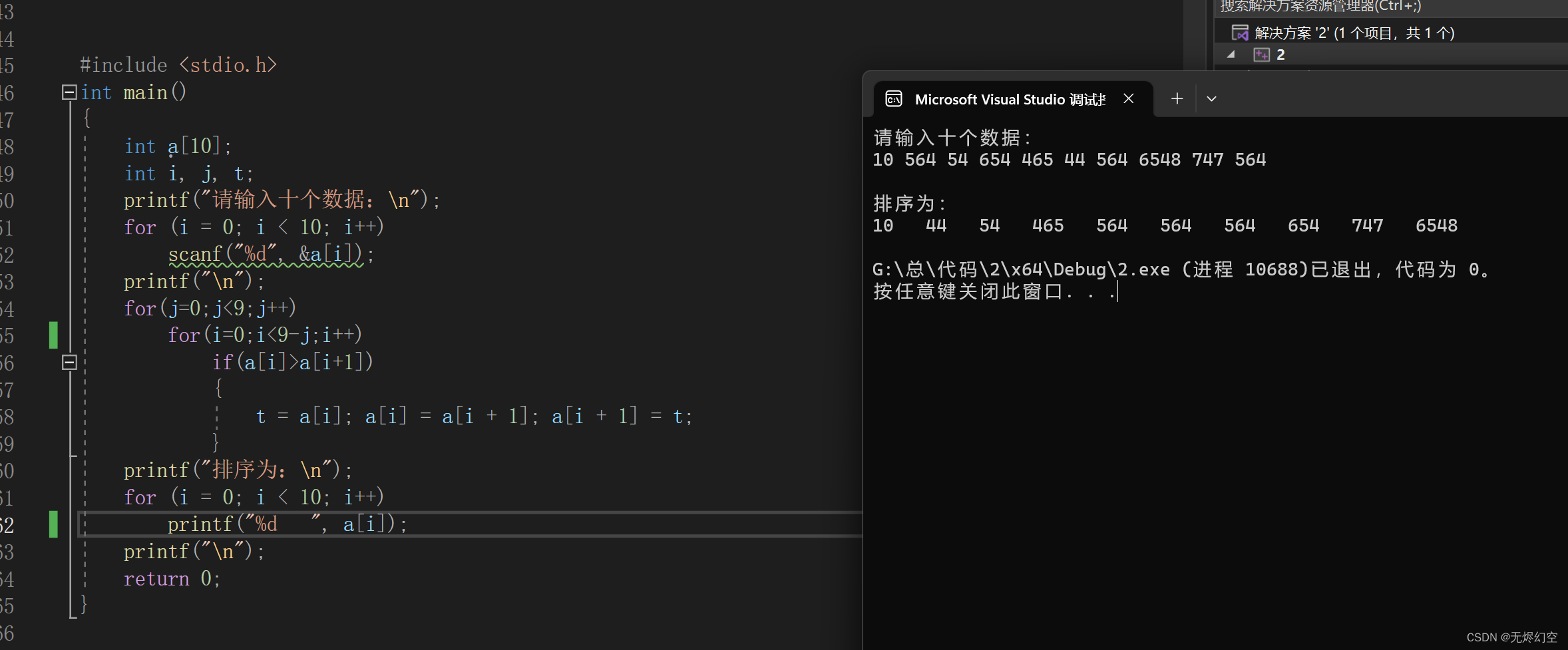Click on int a[10]; declaration
The width and height of the screenshot is (1568, 650).
pos(178,146)
